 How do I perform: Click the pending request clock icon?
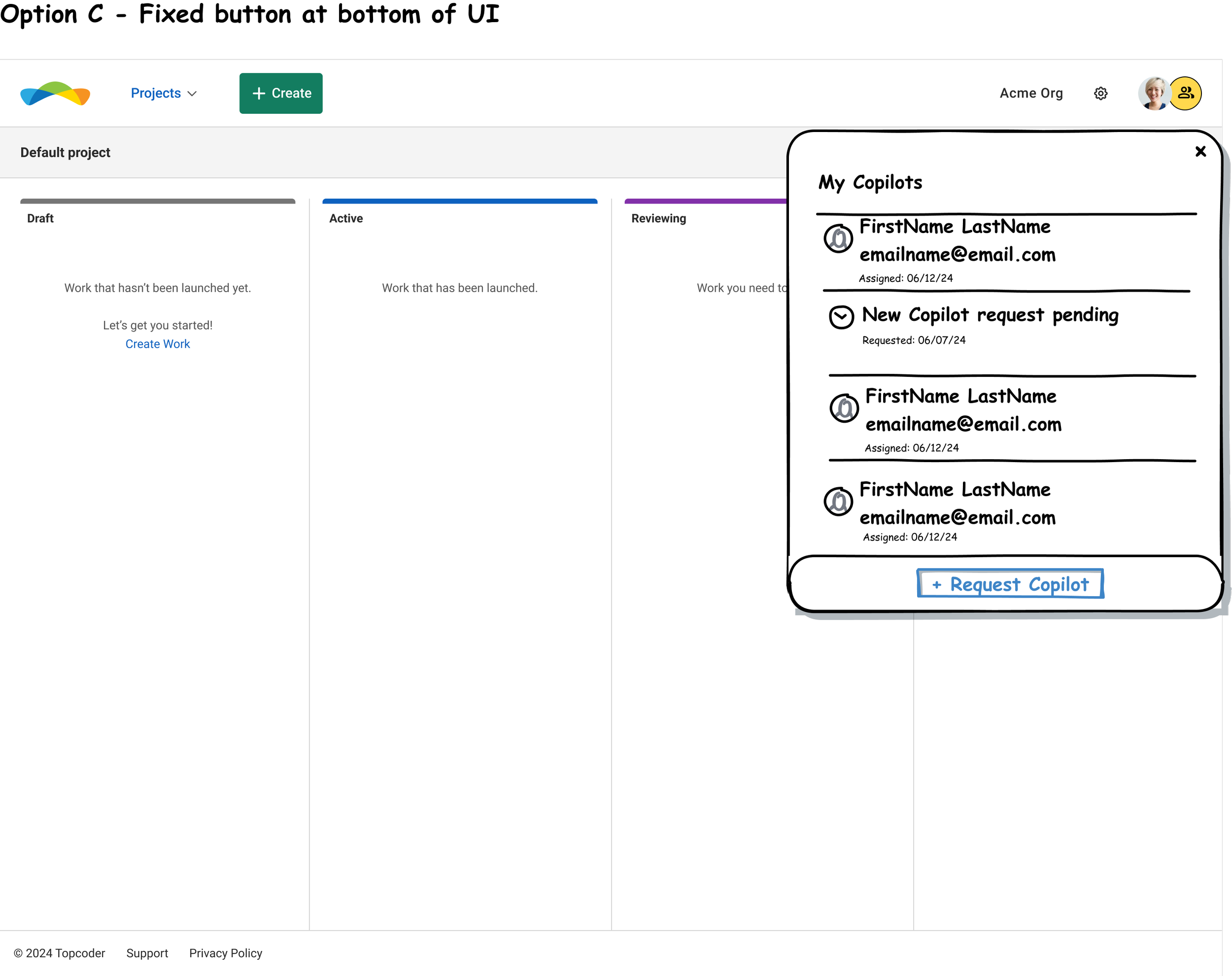pos(841,317)
